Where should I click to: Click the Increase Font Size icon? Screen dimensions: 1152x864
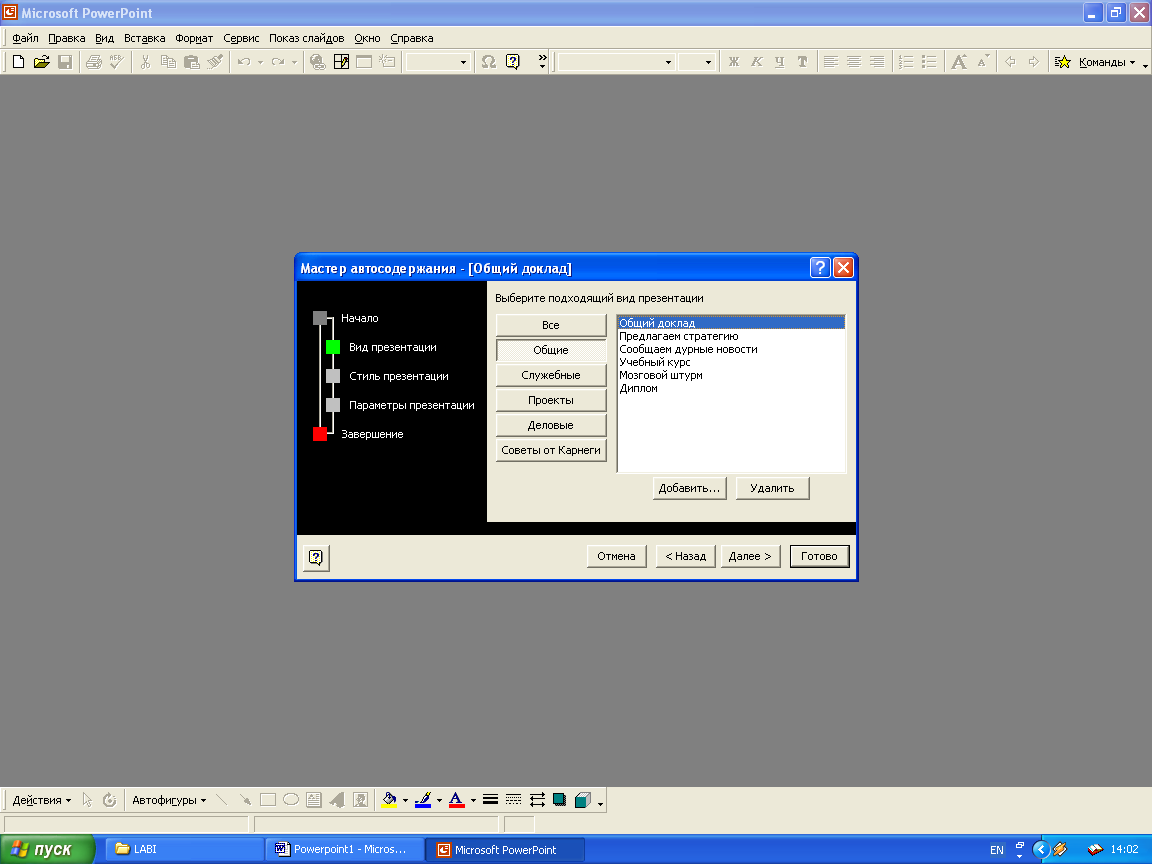[x=959, y=62]
